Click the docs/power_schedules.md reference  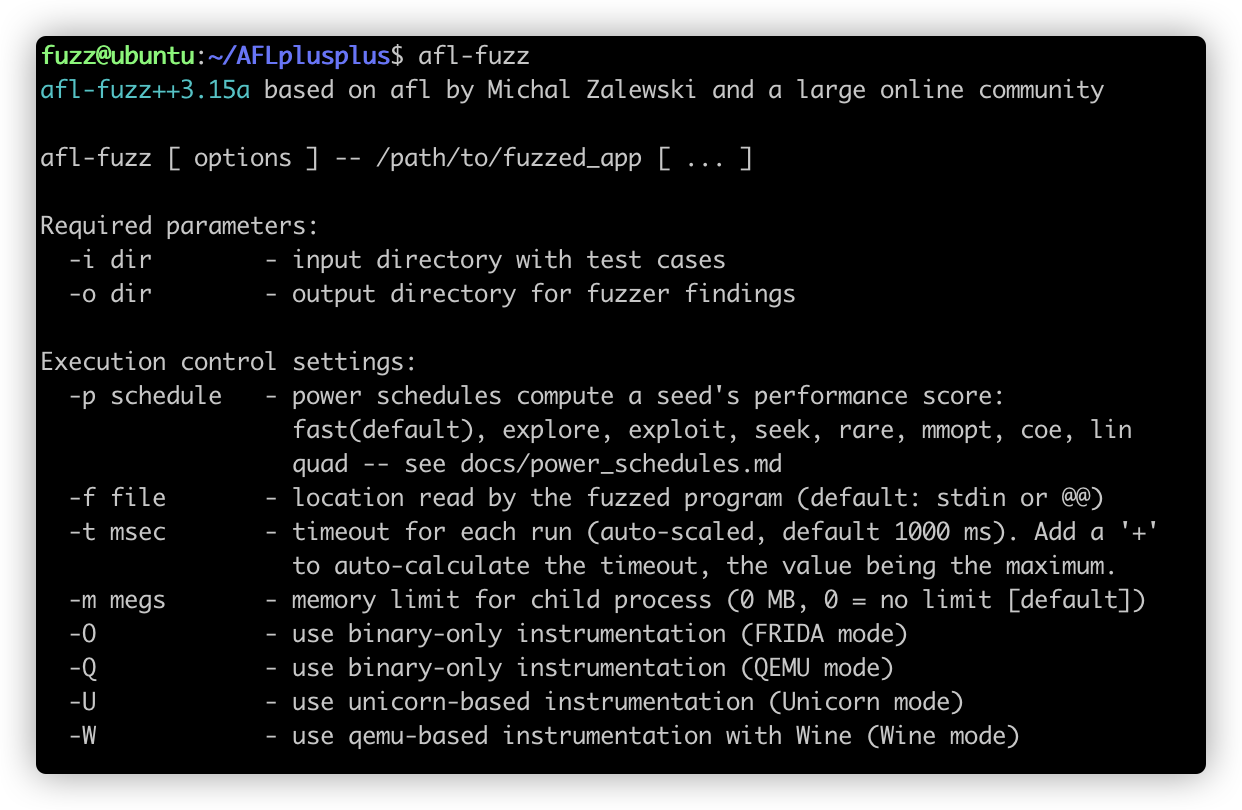(x=620, y=464)
